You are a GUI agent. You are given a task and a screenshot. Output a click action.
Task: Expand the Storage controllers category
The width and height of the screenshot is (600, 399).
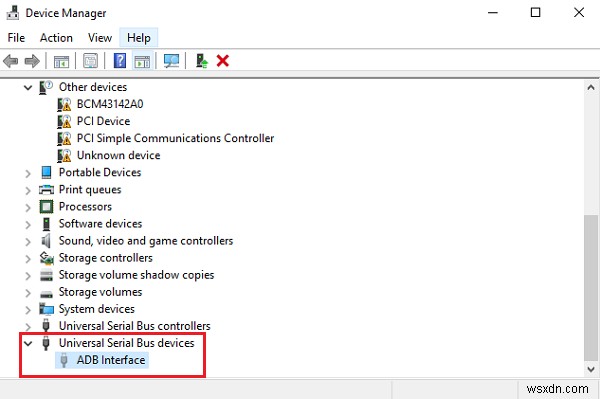tap(28, 259)
